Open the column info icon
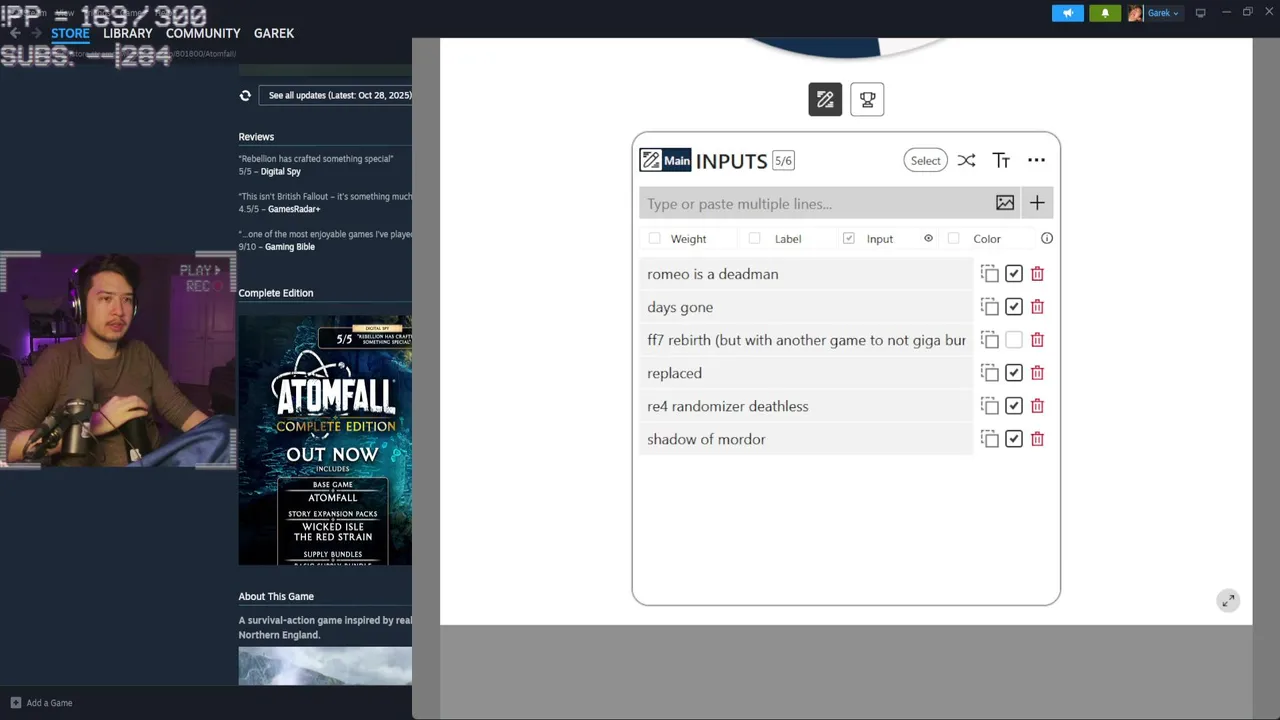This screenshot has width=1280, height=720. 1047,238
